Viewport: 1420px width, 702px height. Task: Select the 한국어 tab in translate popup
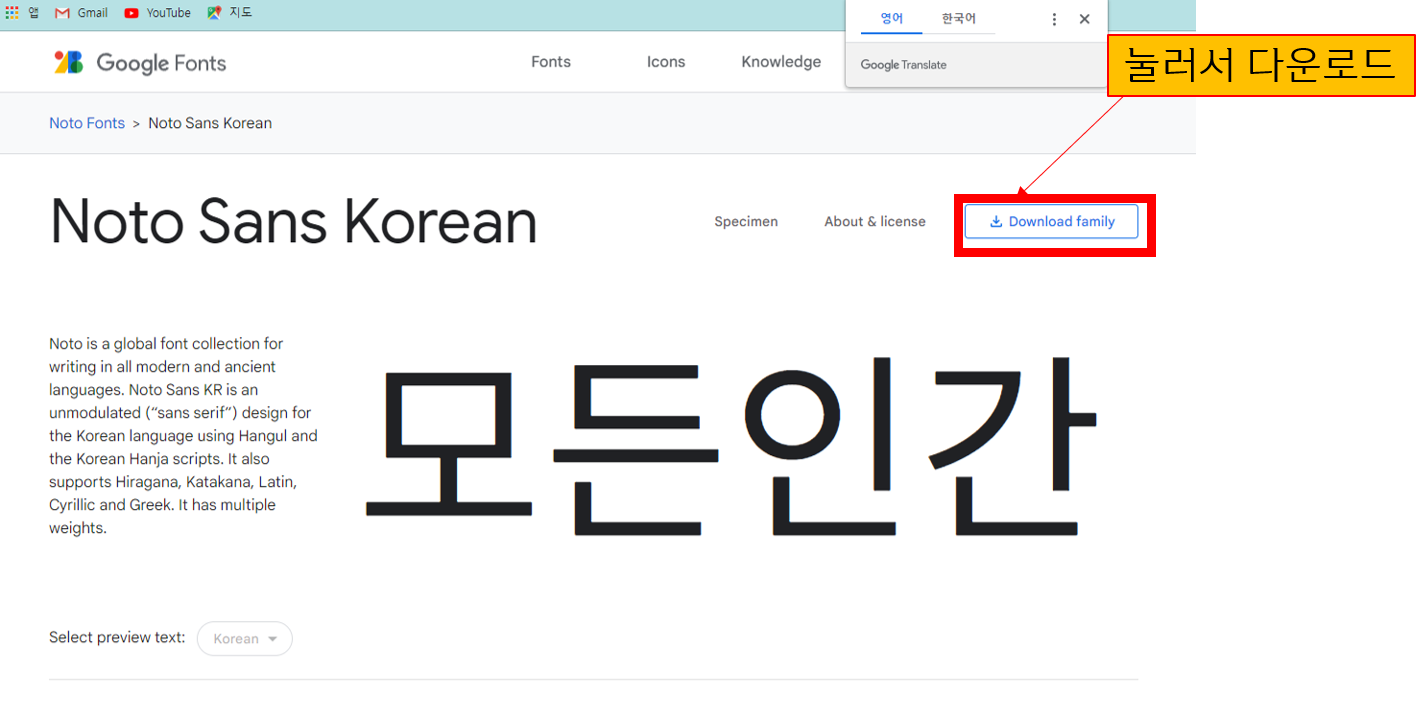point(959,19)
